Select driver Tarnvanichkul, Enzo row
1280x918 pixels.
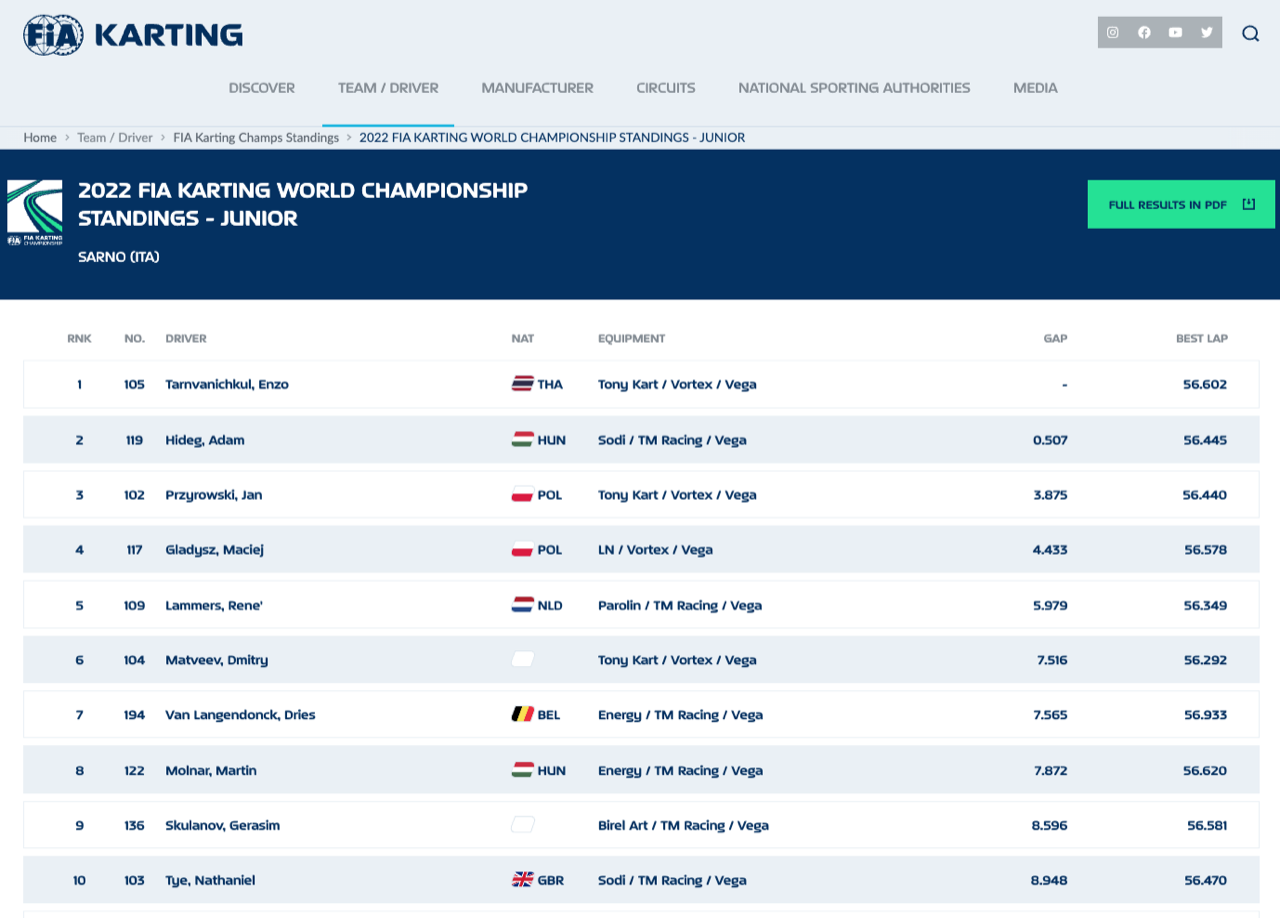point(227,384)
